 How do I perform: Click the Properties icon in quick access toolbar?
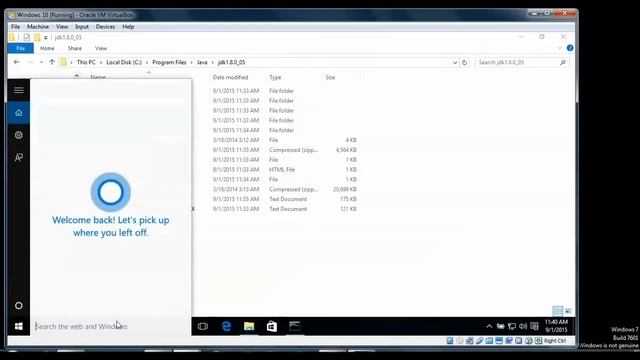click(27, 38)
